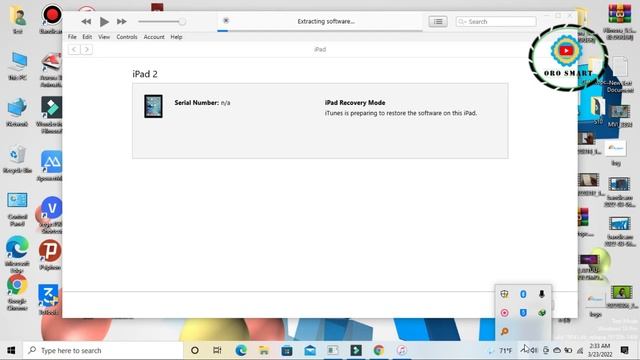Open Task View on the taskbar
This screenshot has height=360, width=640.
point(217,350)
